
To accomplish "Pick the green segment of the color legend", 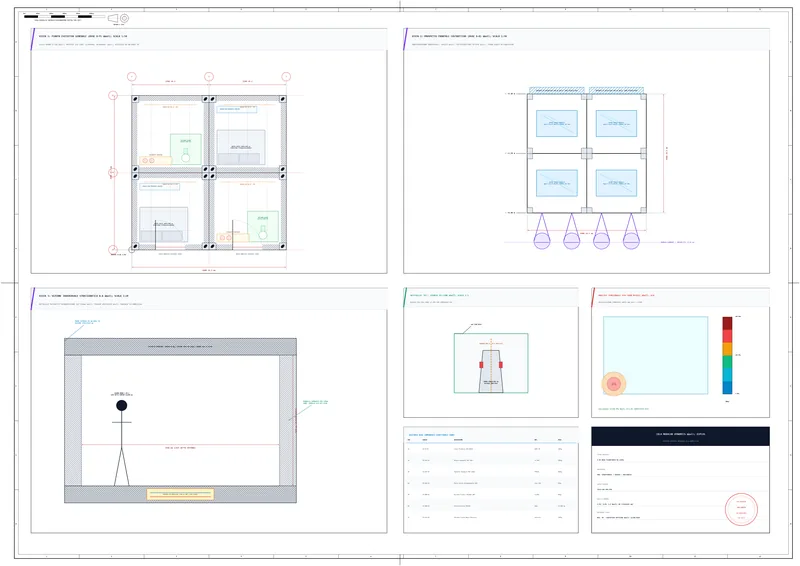I will coord(727,362).
